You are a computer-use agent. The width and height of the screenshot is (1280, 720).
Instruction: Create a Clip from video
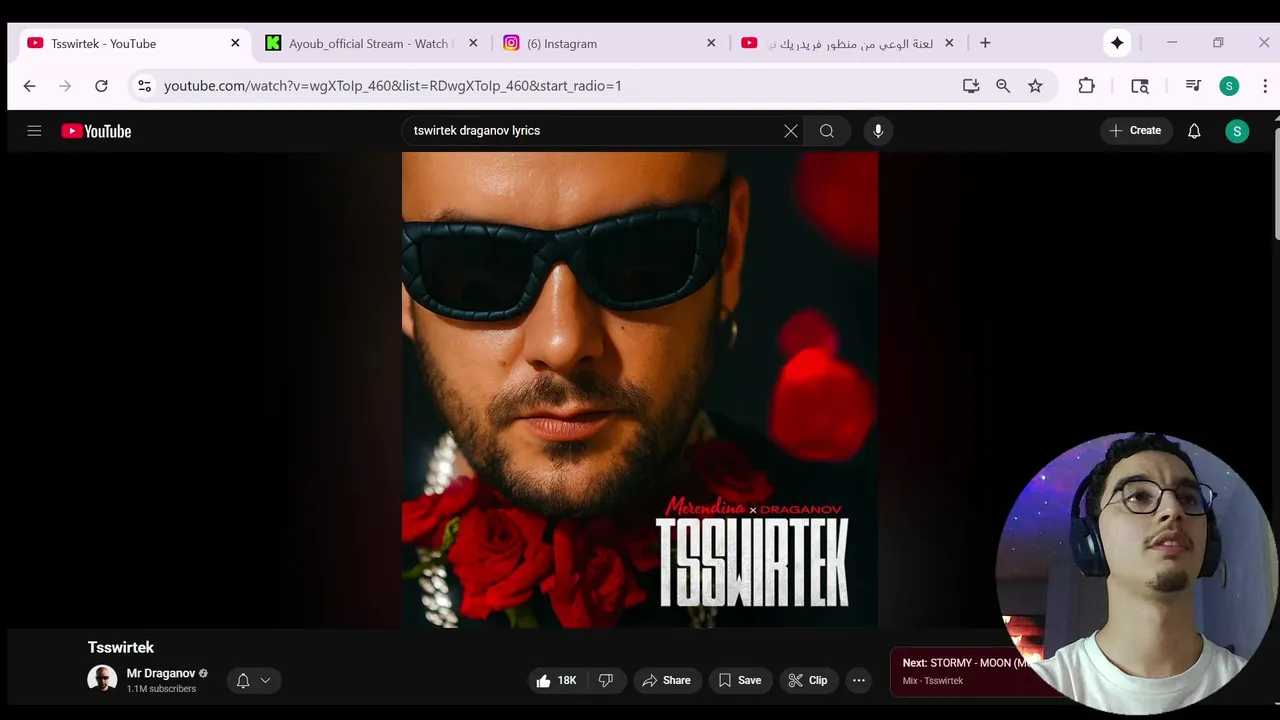coord(808,680)
